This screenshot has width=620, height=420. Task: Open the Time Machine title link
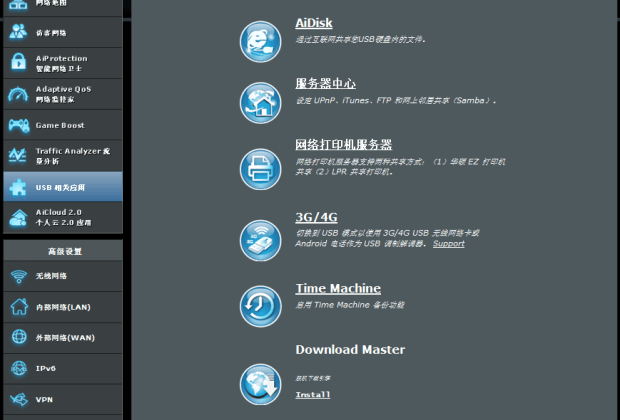pyautogui.click(x=338, y=288)
